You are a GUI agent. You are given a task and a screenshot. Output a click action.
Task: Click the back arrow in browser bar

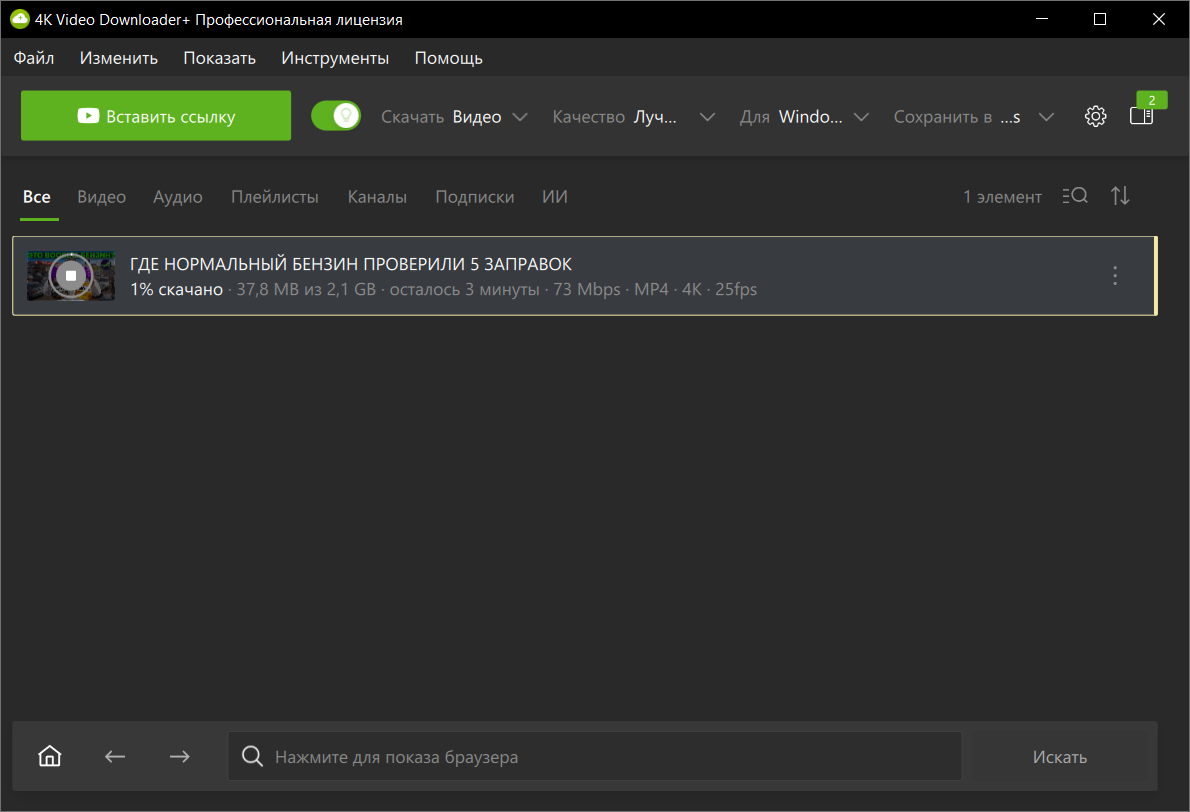tap(115, 757)
